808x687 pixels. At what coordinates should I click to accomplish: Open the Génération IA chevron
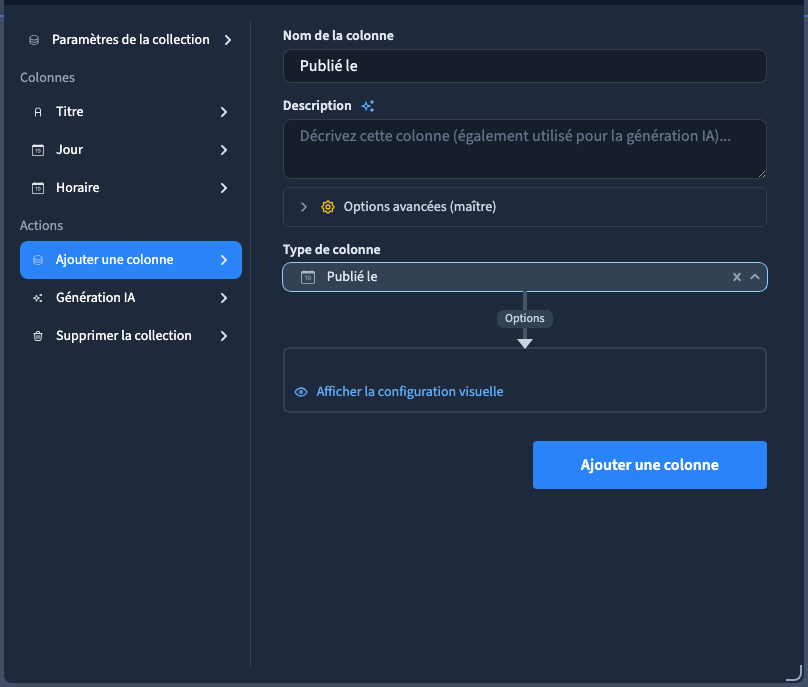pyautogui.click(x=224, y=298)
